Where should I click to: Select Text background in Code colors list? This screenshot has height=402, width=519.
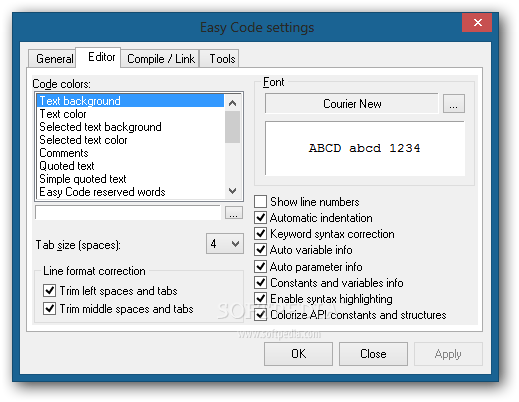(x=130, y=101)
